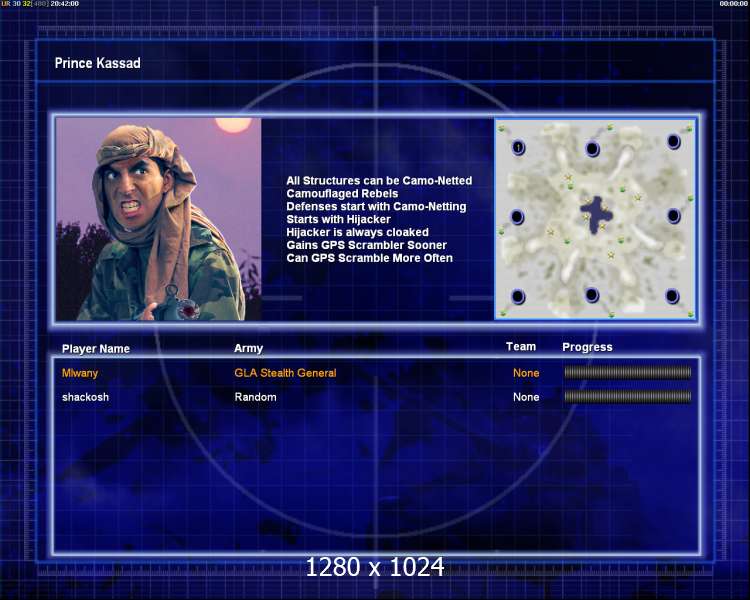
Task: Select top-center start position on the minimap
Action: [592, 149]
